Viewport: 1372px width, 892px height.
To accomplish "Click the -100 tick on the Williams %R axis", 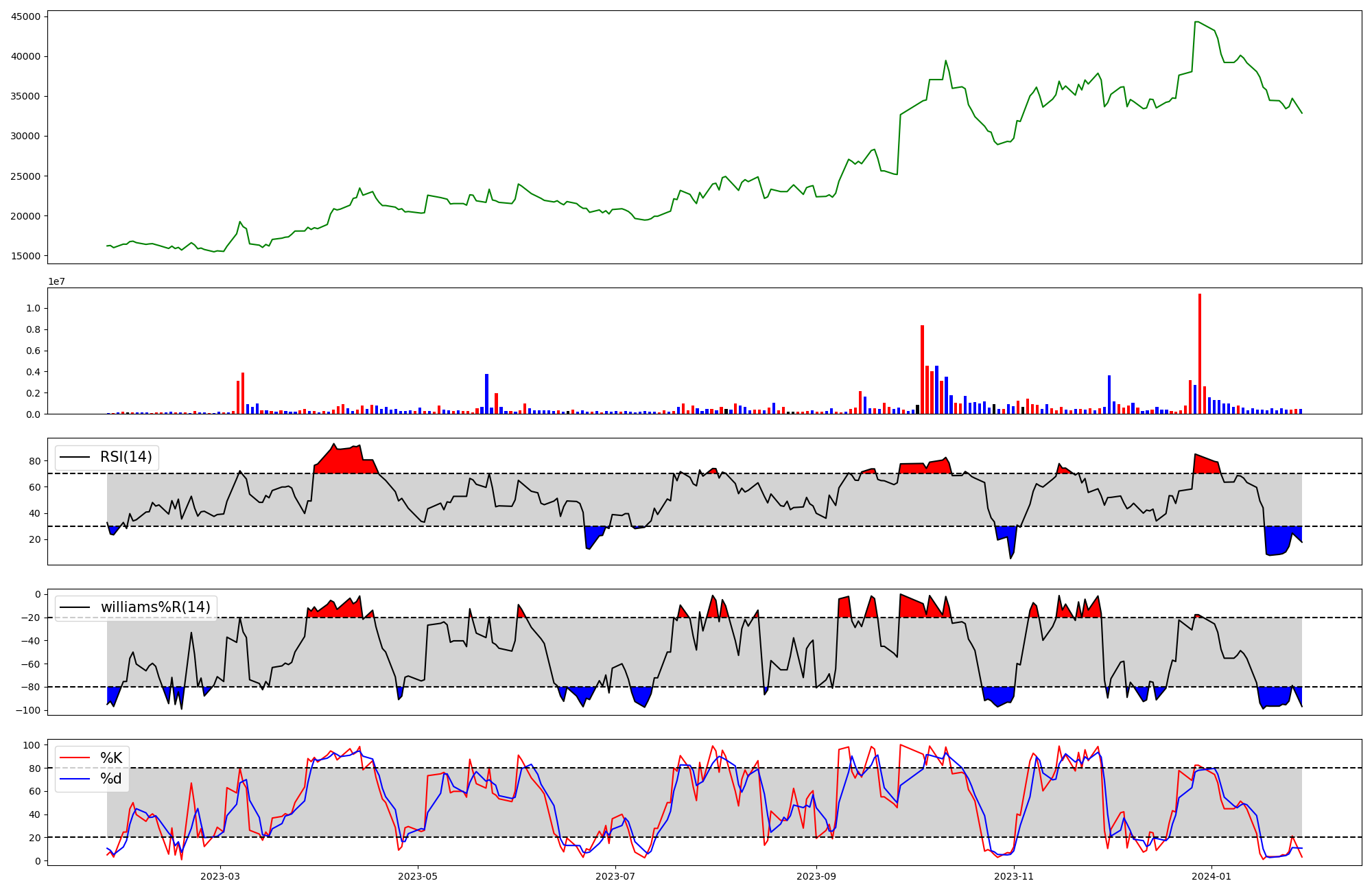I will (27, 710).
